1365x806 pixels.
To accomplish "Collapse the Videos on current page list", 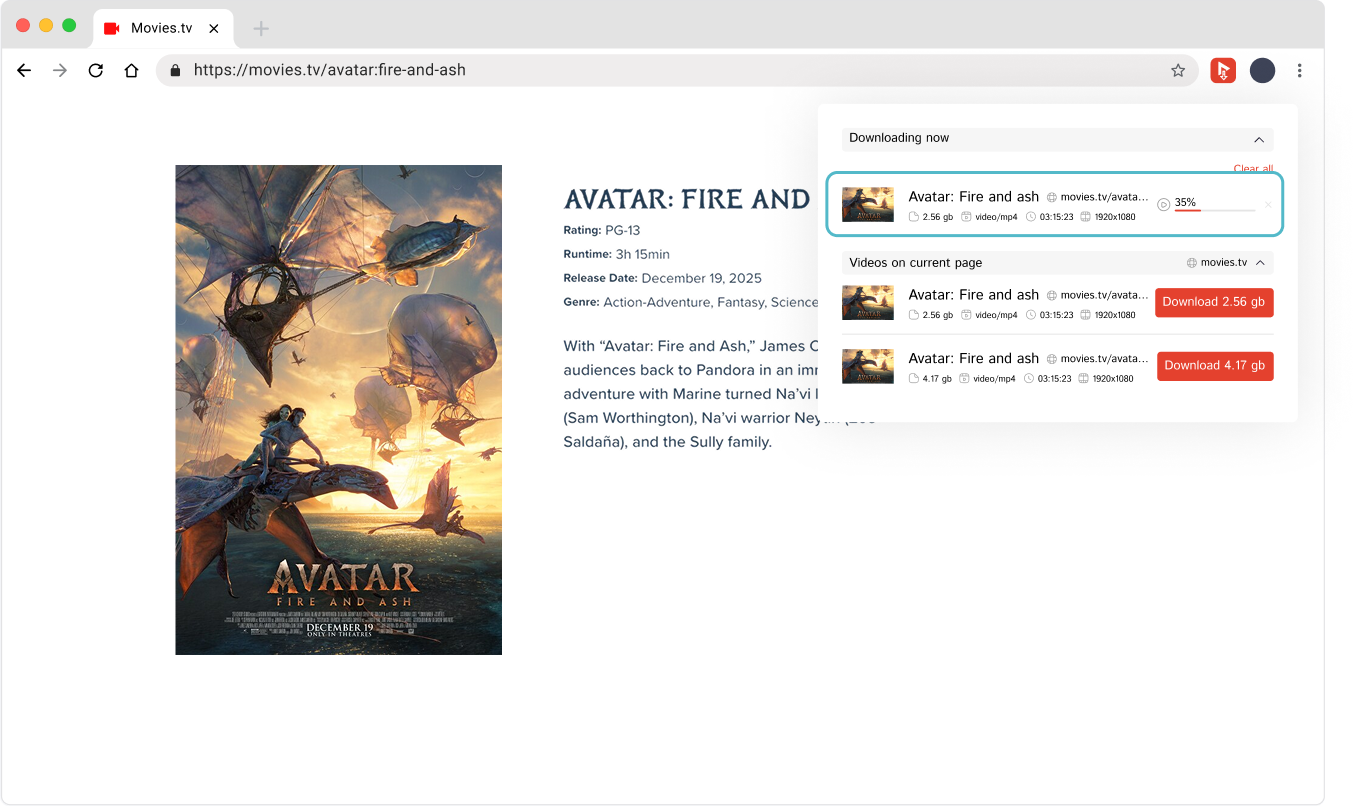I will (1260, 263).
